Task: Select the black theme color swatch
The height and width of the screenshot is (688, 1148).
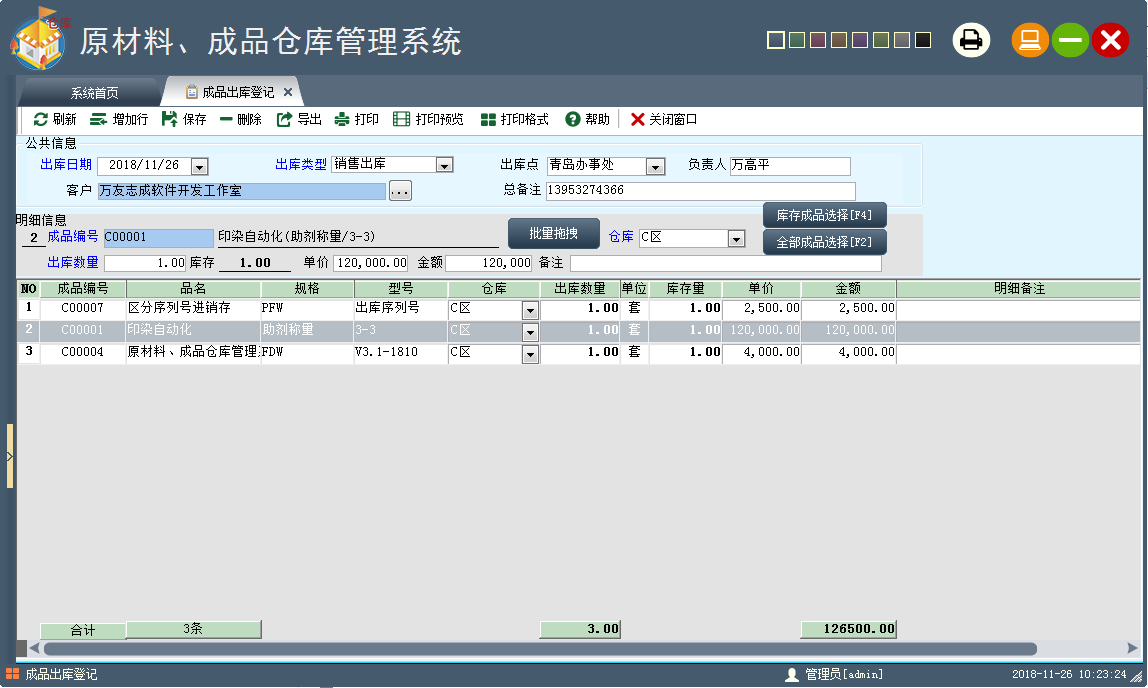Action: (923, 40)
